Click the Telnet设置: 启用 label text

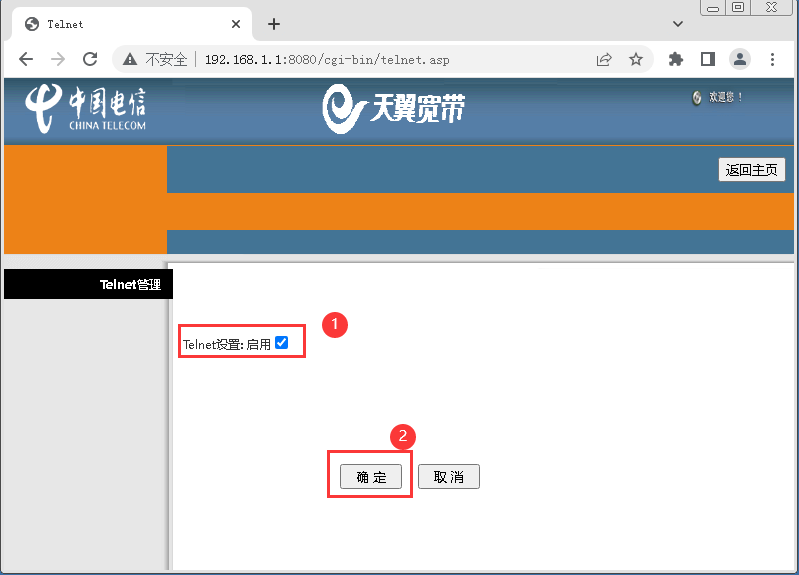[227, 345]
